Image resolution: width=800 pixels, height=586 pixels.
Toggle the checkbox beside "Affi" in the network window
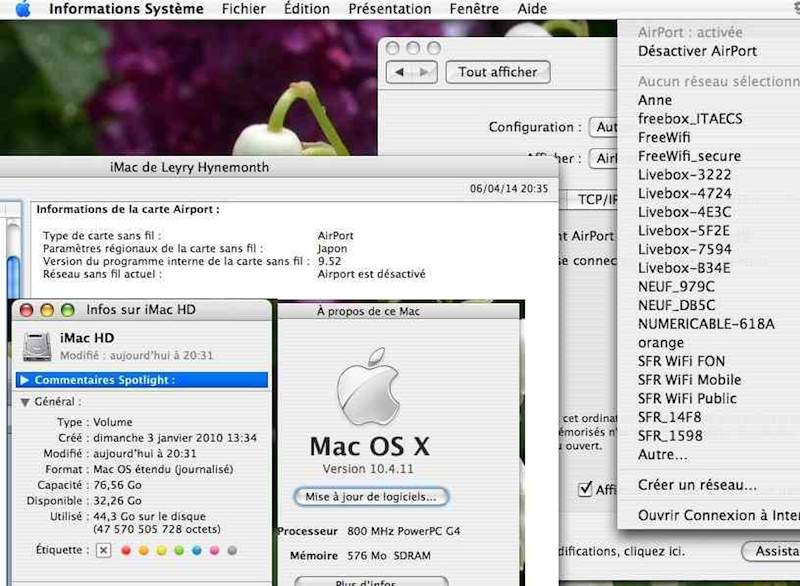pos(585,489)
